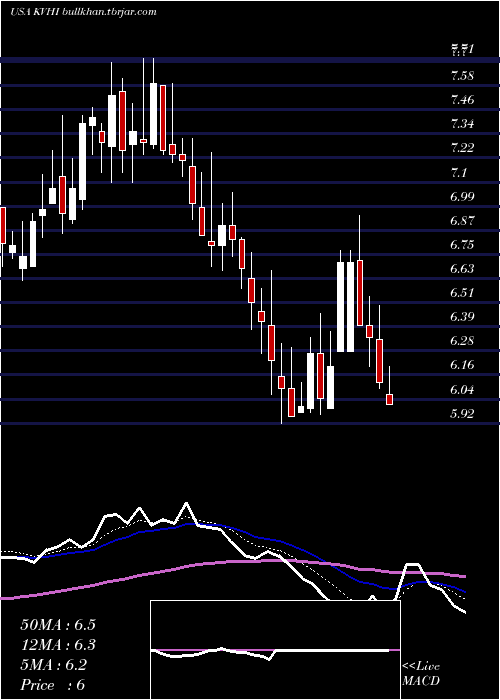Click the 5.92 price axis label
Viewport: 500px width, 700px height.
click(462, 414)
